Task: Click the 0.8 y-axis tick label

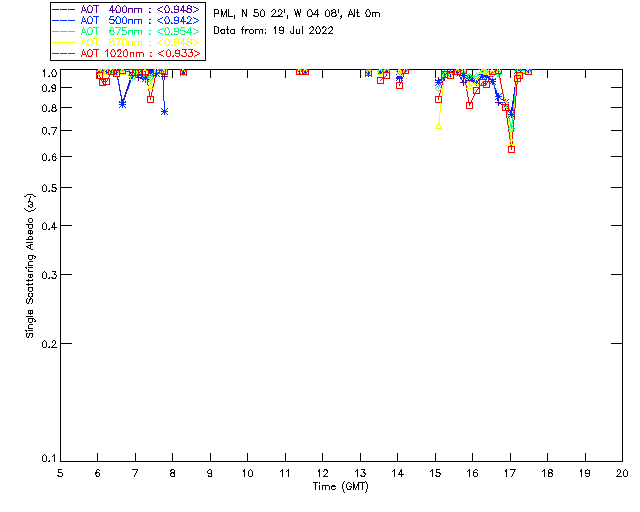Action: (x=49, y=108)
